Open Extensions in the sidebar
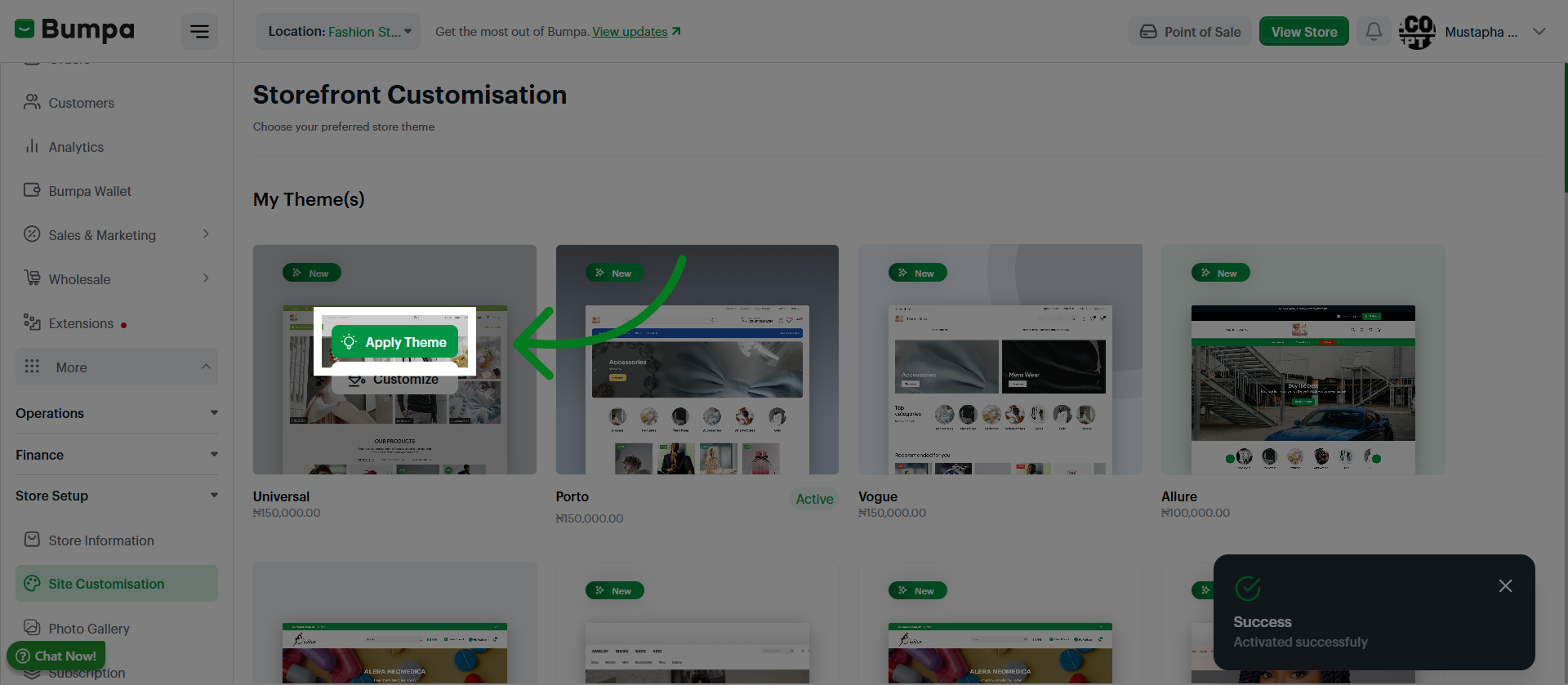Viewport: 1568px width, 685px height. tap(81, 323)
